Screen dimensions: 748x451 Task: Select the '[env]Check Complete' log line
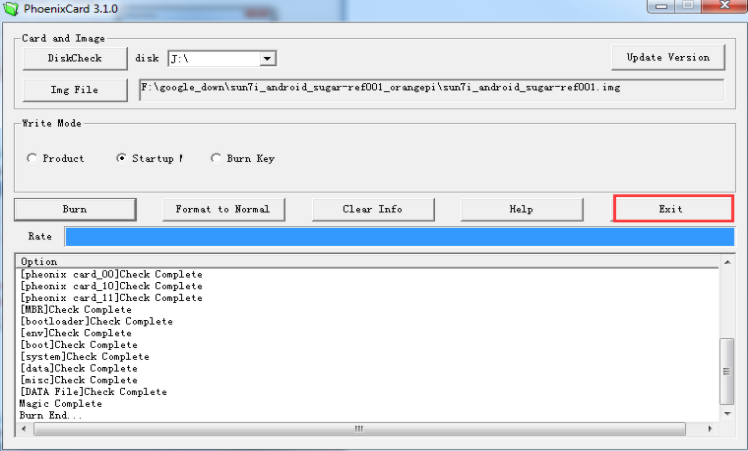[75, 333]
